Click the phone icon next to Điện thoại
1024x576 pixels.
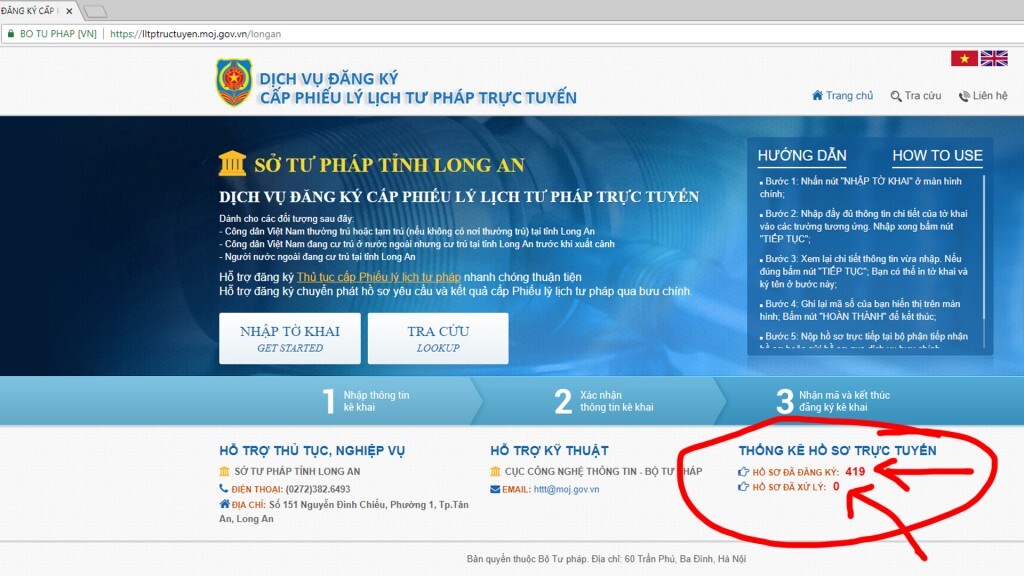(x=224, y=489)
